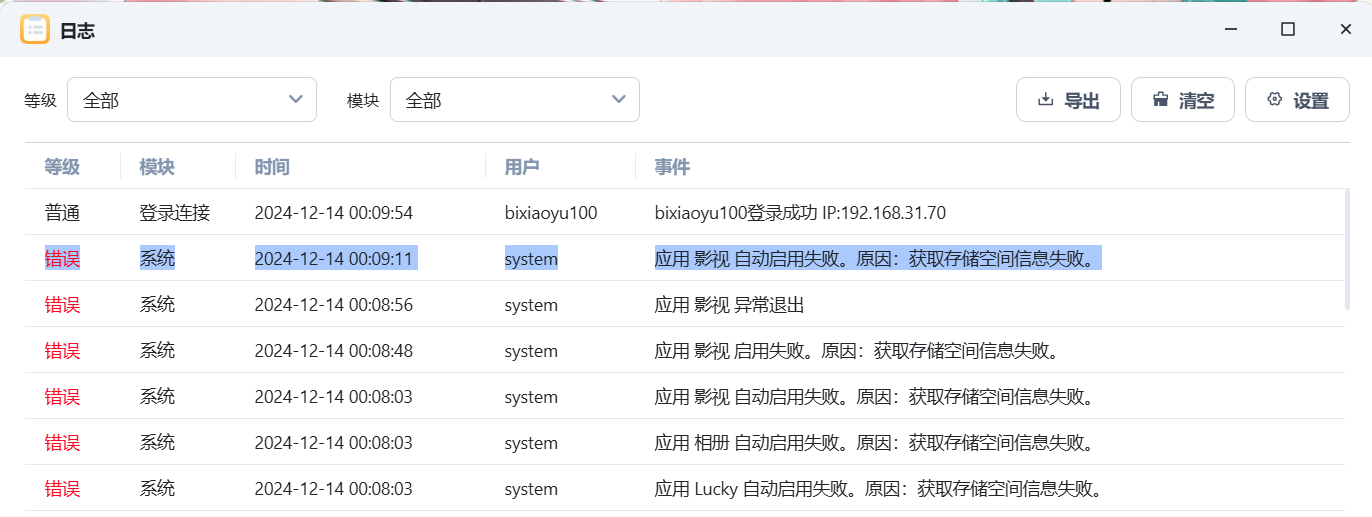Sort by the 用户 column header

tap(522, 167)
